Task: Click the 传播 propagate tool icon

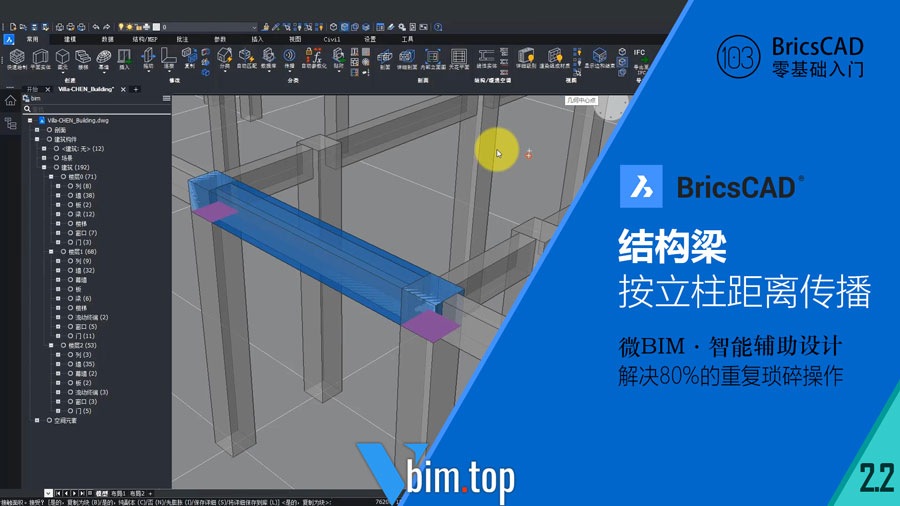Action: [290, 58]
